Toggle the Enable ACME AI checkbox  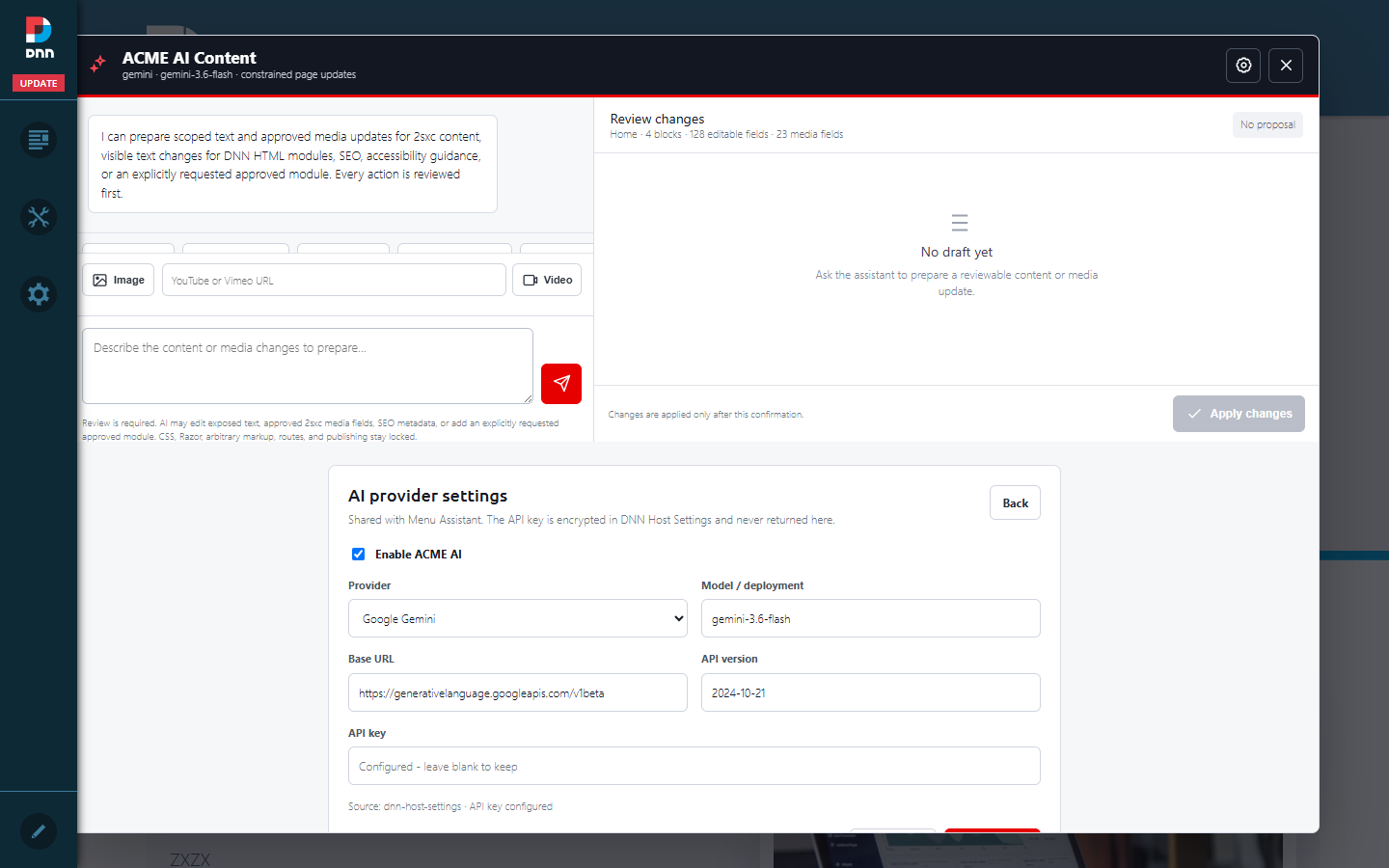(359, 555)
